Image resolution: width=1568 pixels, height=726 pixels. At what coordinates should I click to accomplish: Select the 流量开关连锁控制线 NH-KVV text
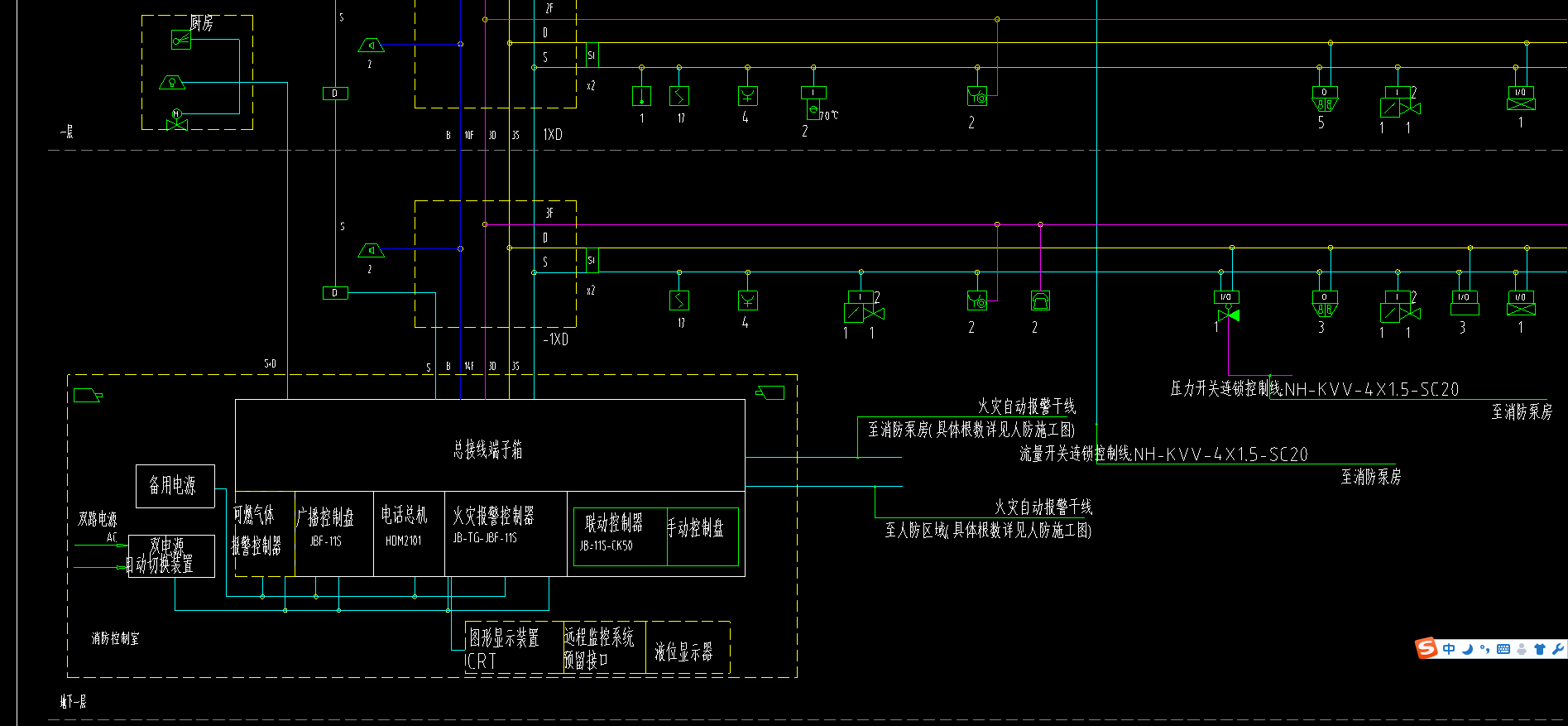pos(1164,454)
